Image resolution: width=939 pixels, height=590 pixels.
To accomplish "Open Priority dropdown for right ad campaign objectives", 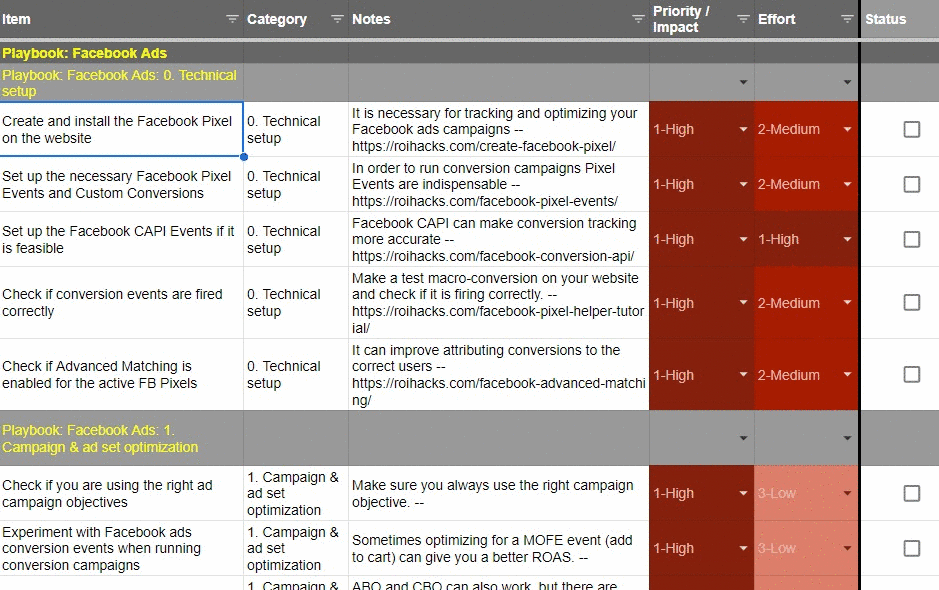I will point(743,494).
